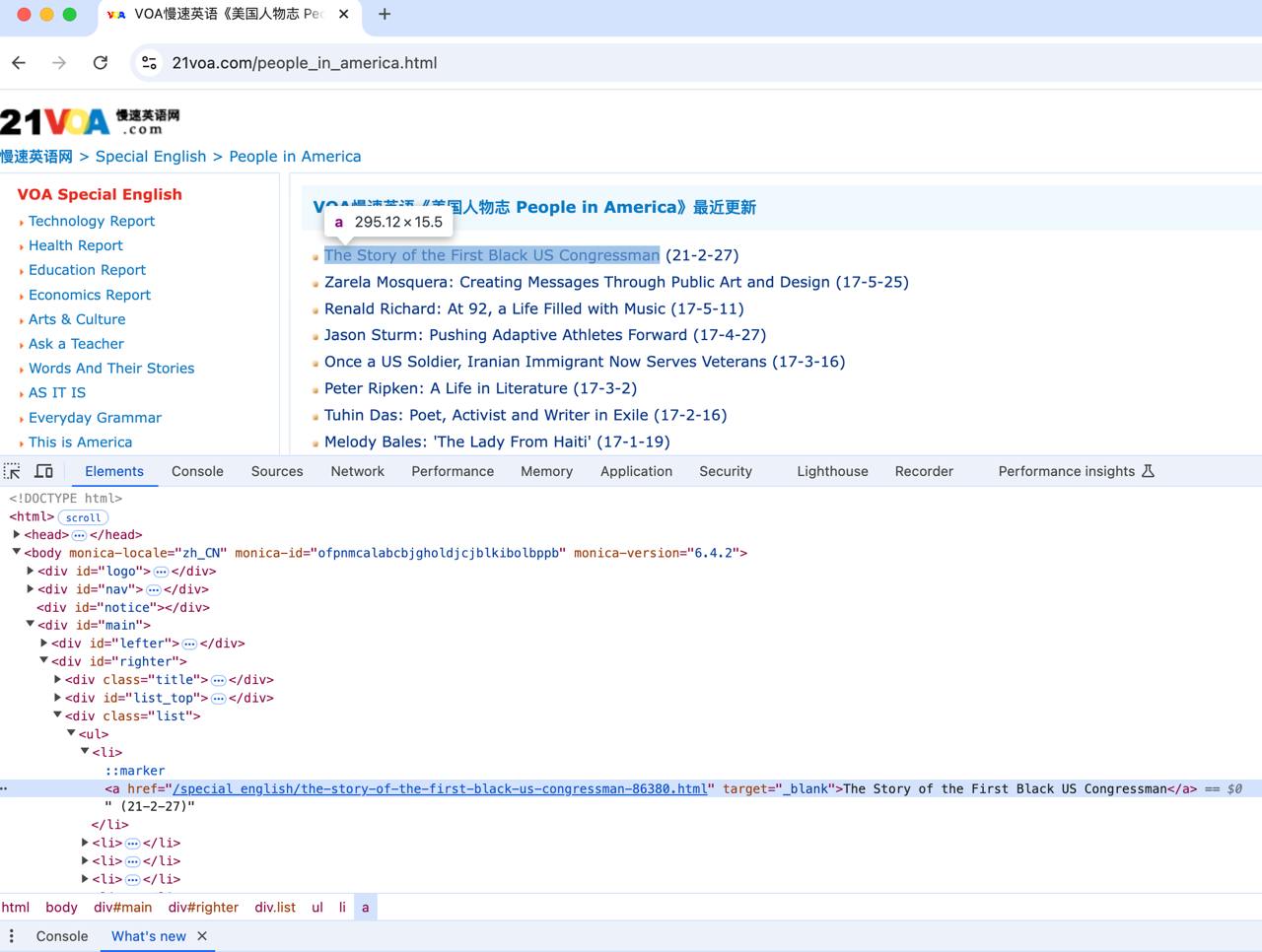
Task: Click the browser back arrow
Action: pos(19,63)
